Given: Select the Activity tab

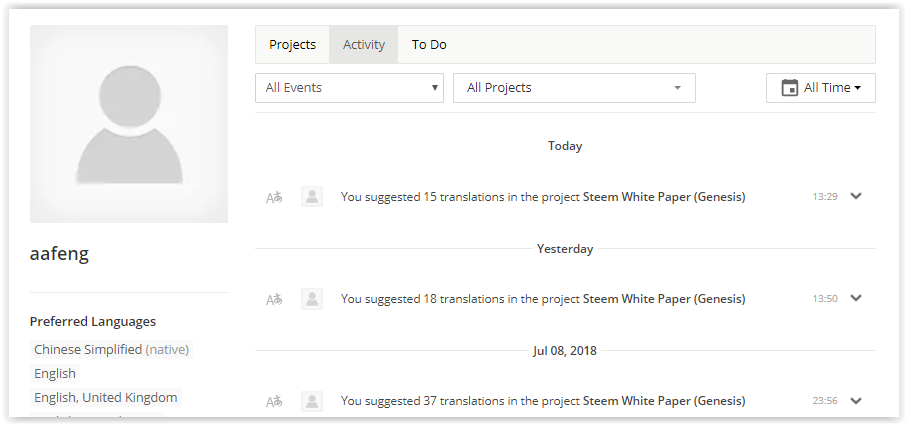Looking at the screenshot, I should (x=364, y=45).
